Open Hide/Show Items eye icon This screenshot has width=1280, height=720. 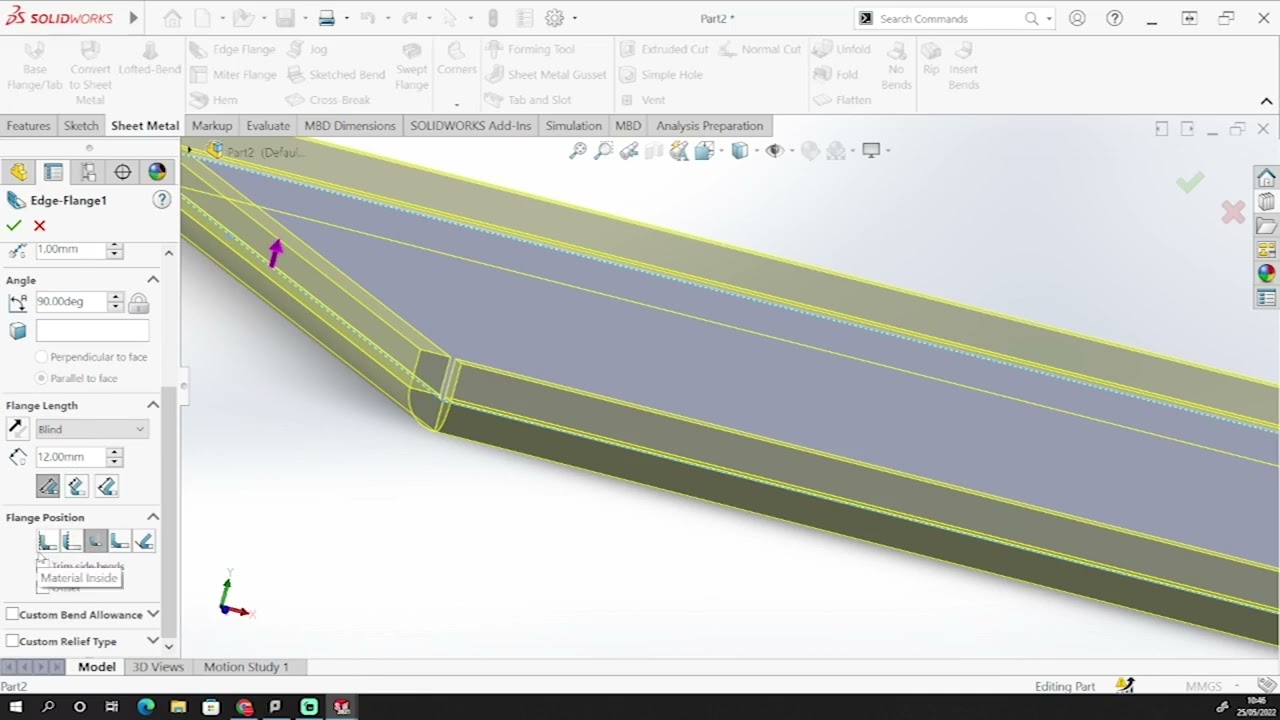[773, 151]
